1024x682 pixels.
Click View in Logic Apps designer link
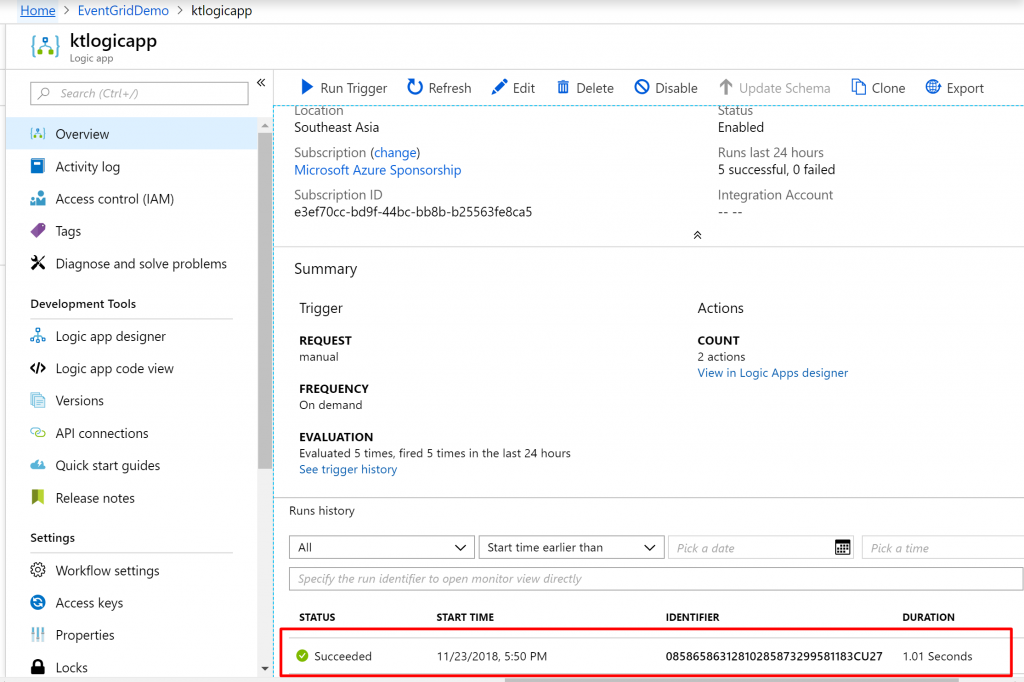point(773,372)
